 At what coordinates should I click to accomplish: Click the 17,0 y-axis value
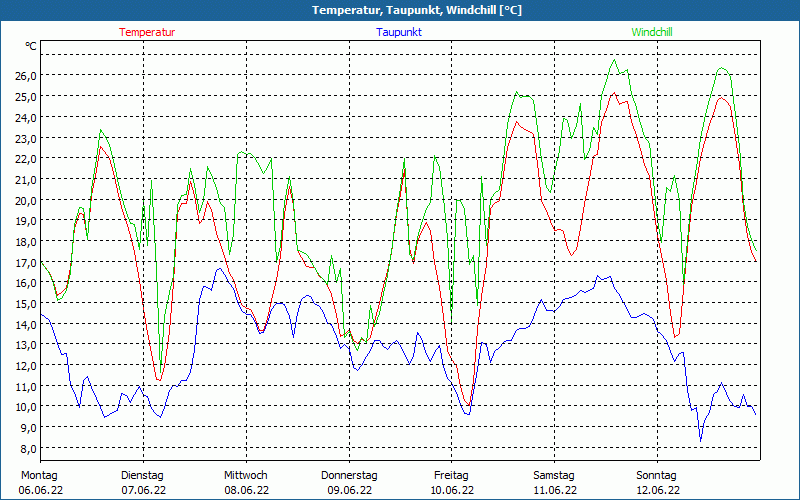coord(26,262)
